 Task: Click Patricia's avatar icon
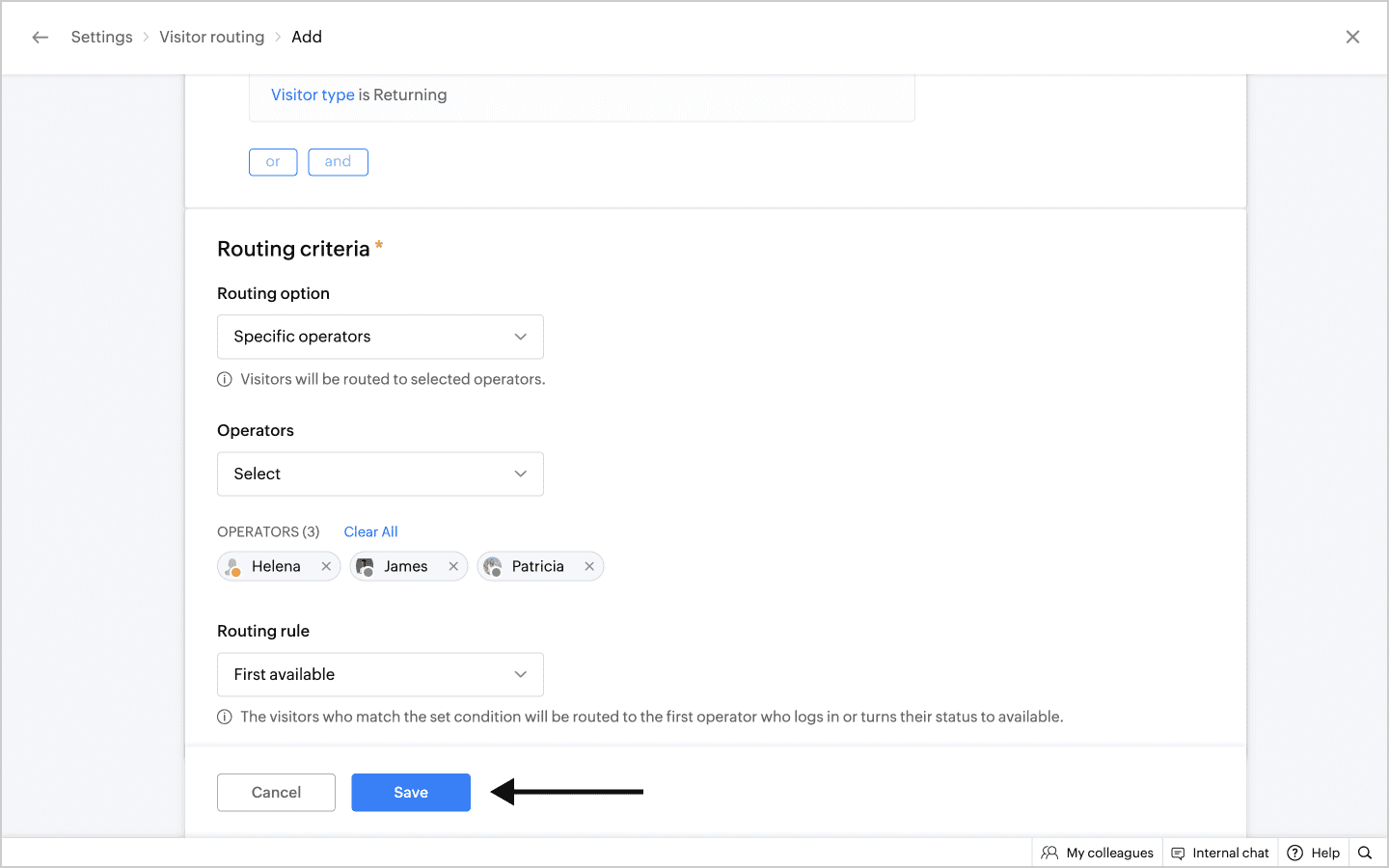(x=493, y=566)
